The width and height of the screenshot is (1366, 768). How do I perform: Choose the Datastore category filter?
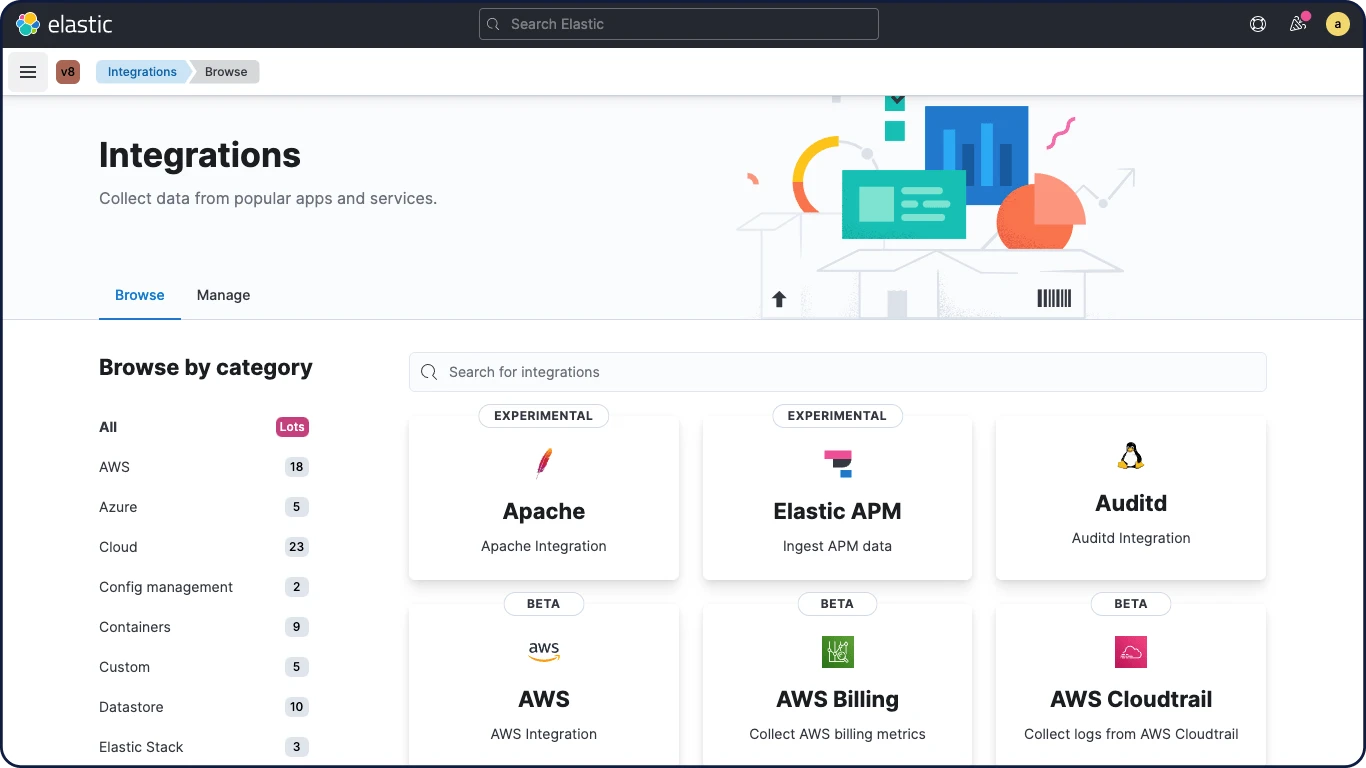(131, 707)
